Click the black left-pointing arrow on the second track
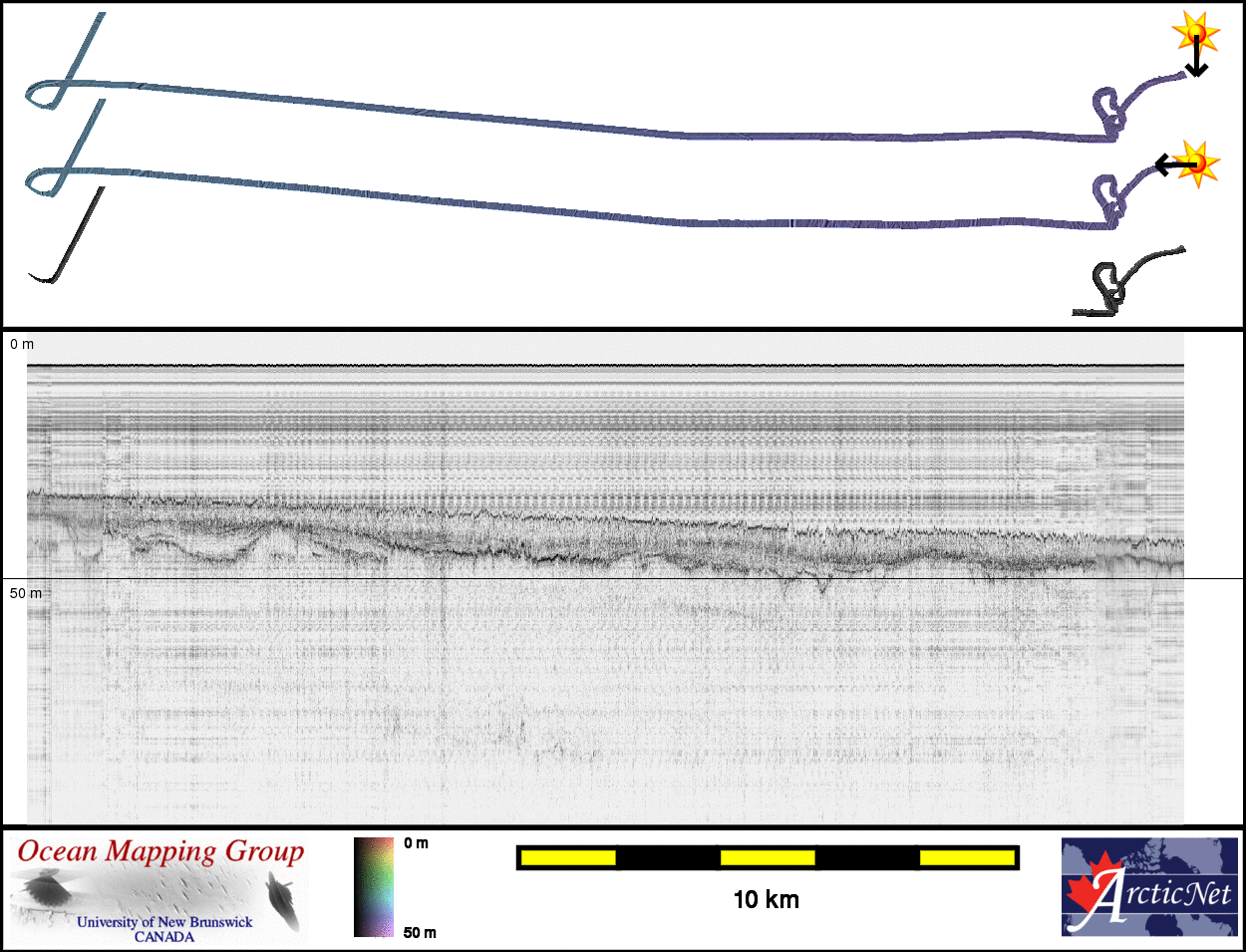The width and height of the screenshot is (1246, 952). pyautogui.click(x=1170, y=163)
